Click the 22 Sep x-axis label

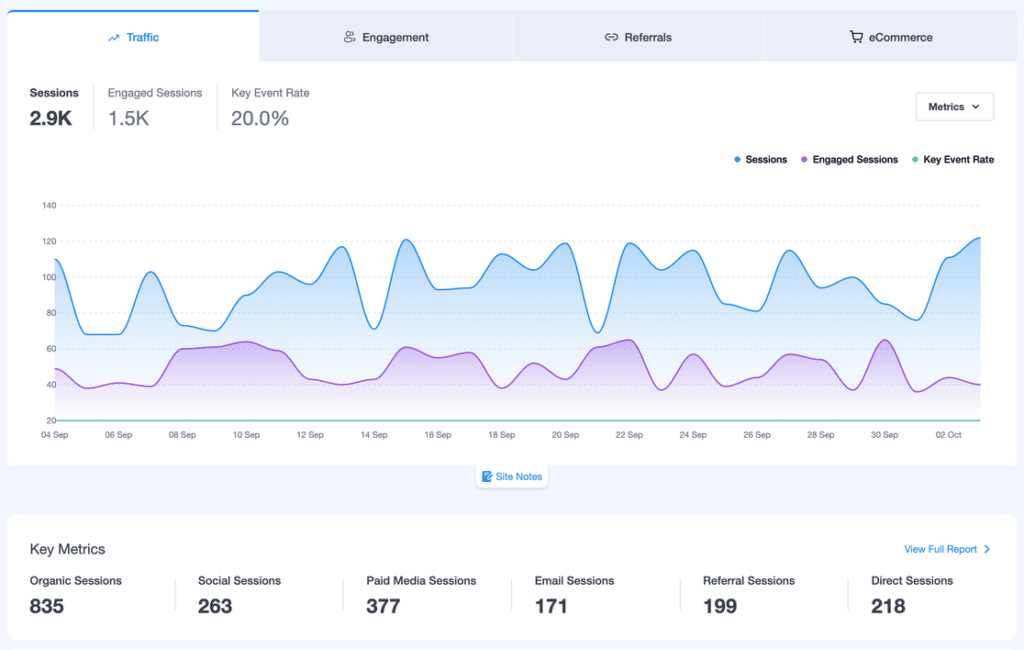(x=629, y=434)
